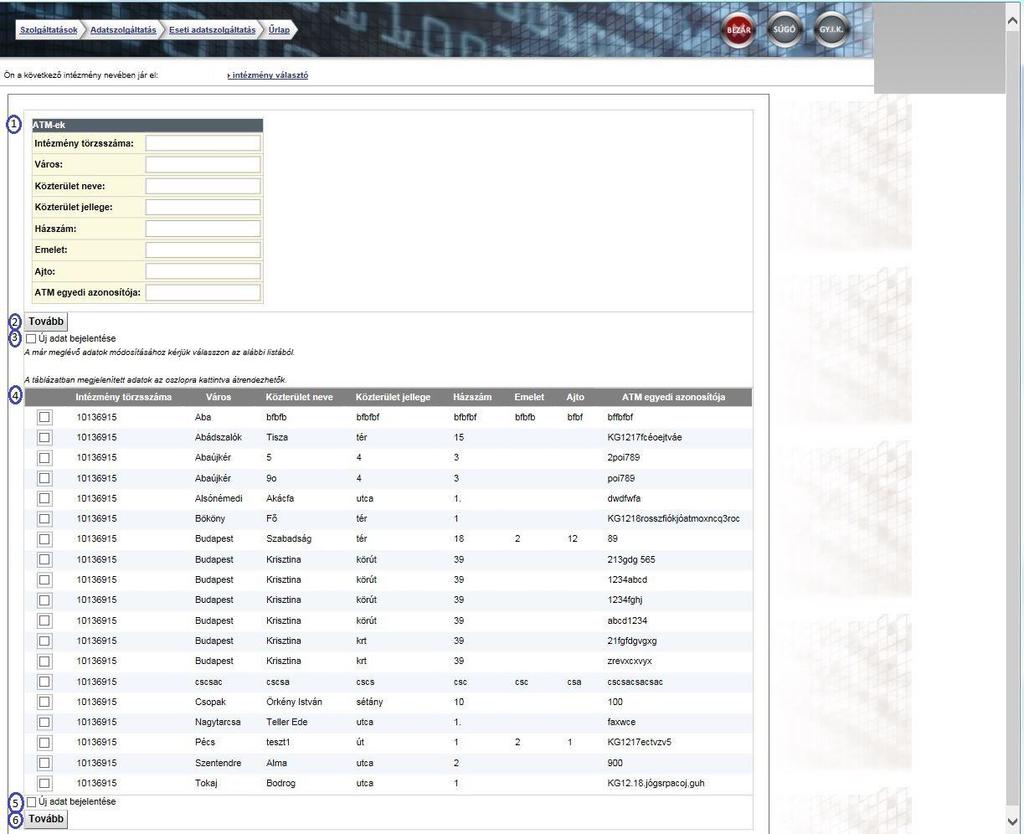Open the intézmény választó link
The height and width of the screenshot is (834, 1024).
pyautogui.click(x=268, y=75)
